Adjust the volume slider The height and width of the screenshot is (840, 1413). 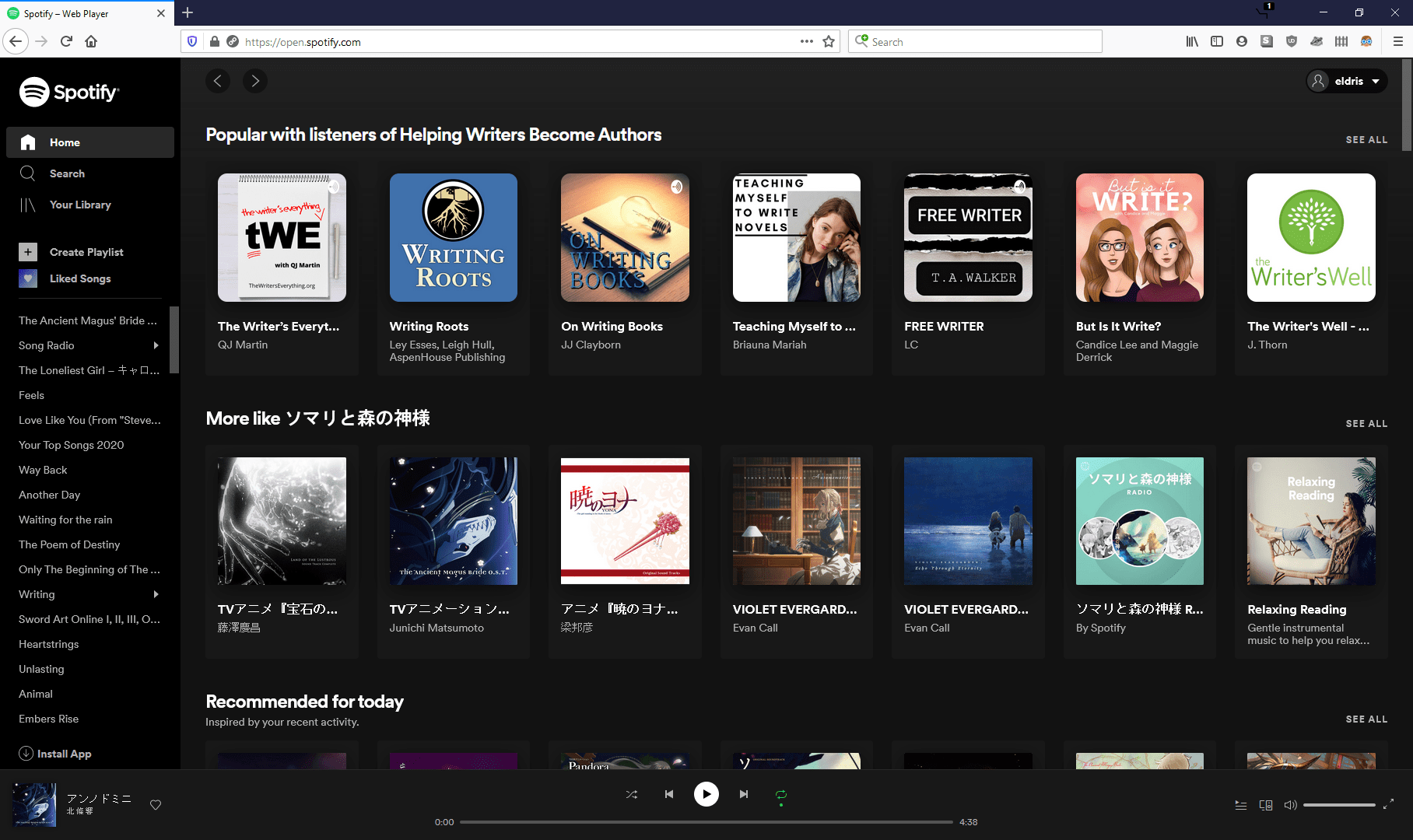(x=1339, y=805)
